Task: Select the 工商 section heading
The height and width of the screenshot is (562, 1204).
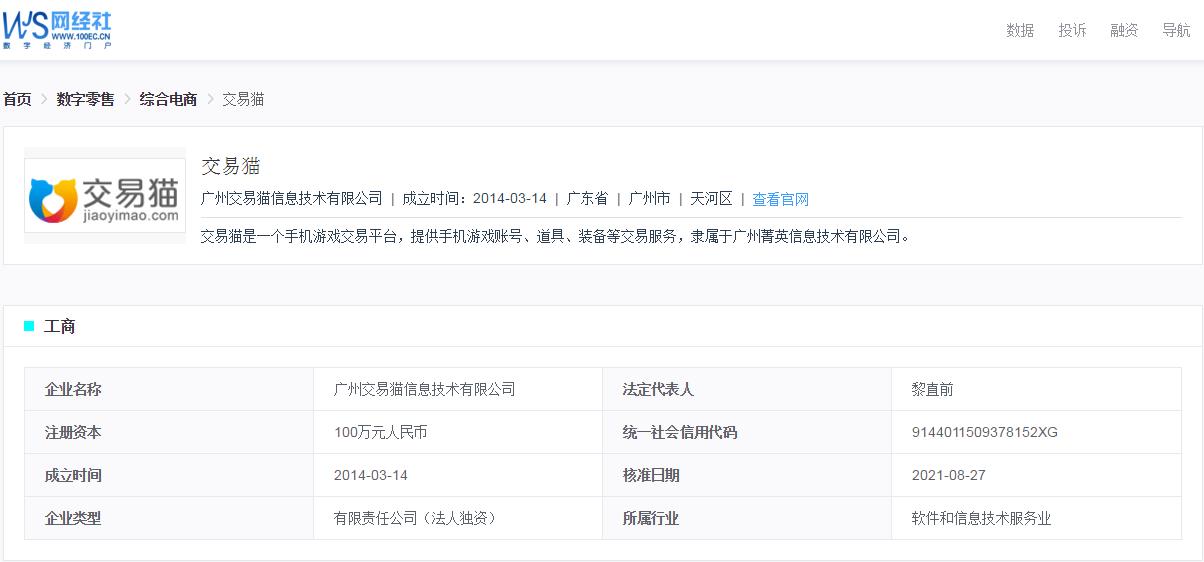Action: click(x=60, y=326)
